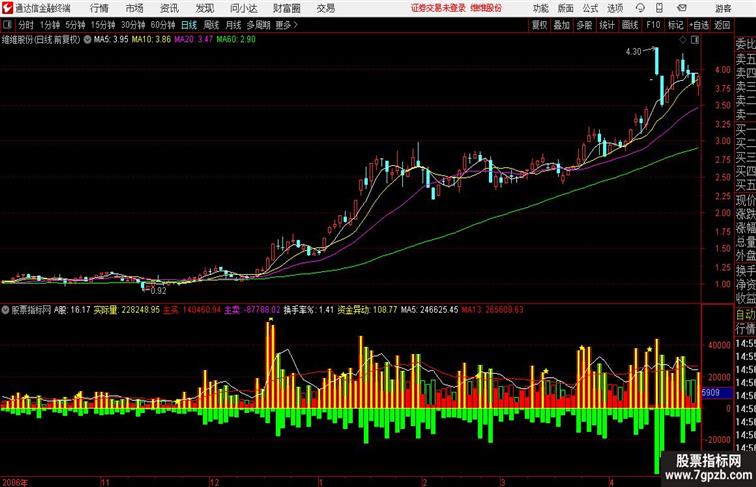The image size is (756, 487).
Task: Toggle the sidebar panel icon at chart top-right
Action: (695, 40)
